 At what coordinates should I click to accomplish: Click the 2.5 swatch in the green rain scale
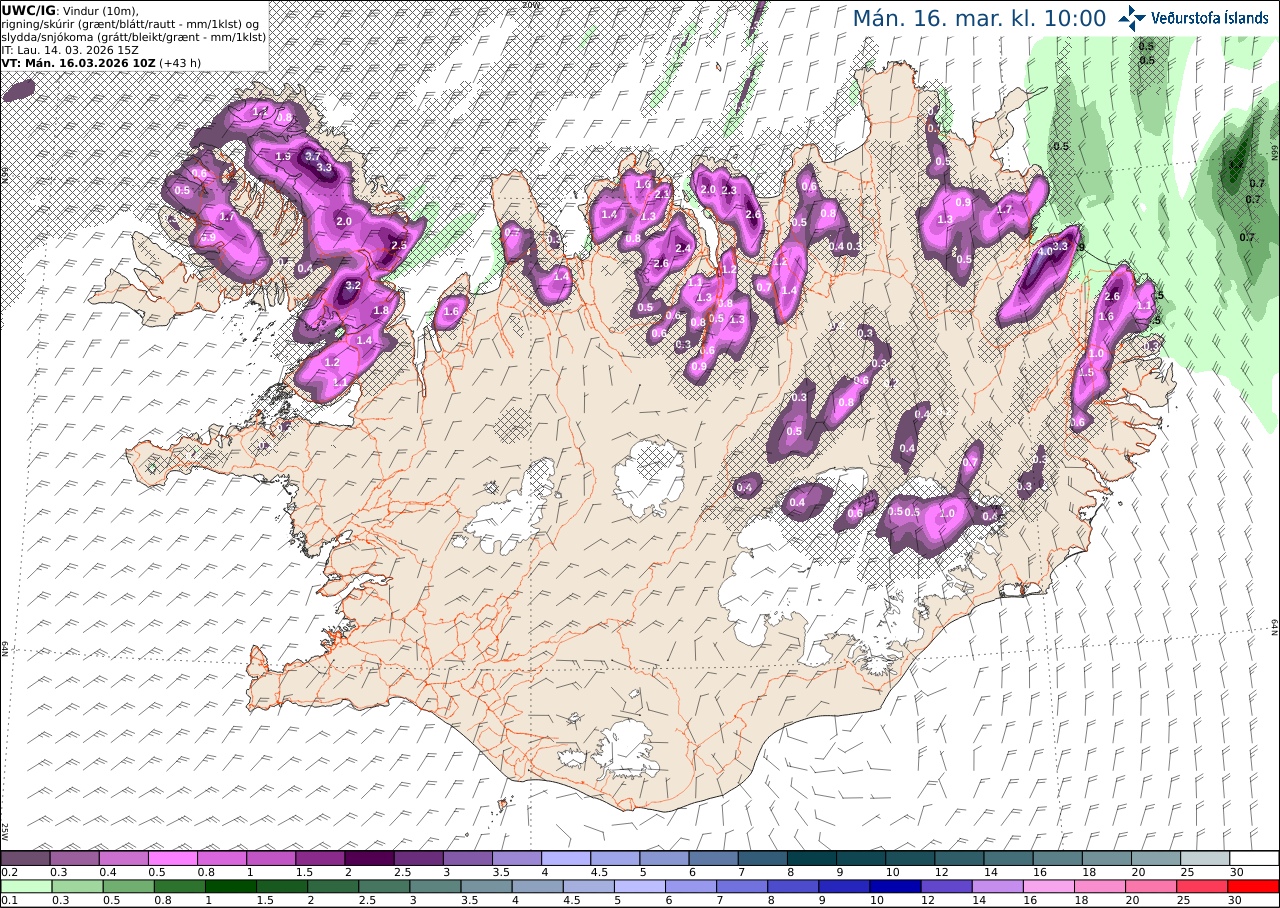[384, 886]
